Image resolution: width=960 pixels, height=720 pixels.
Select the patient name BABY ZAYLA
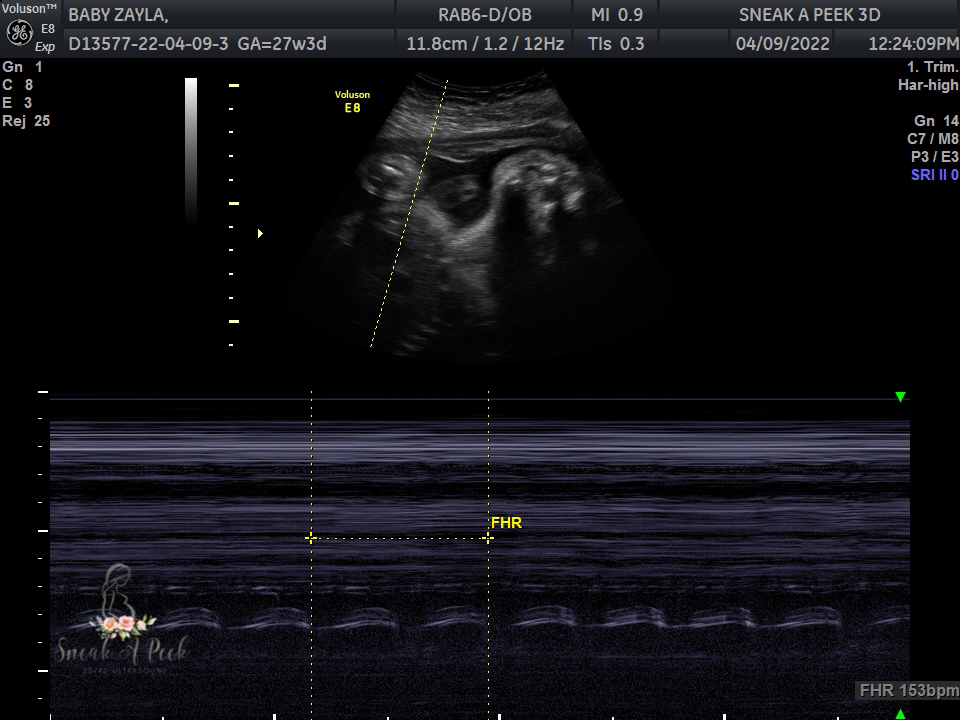coord(118,15)
